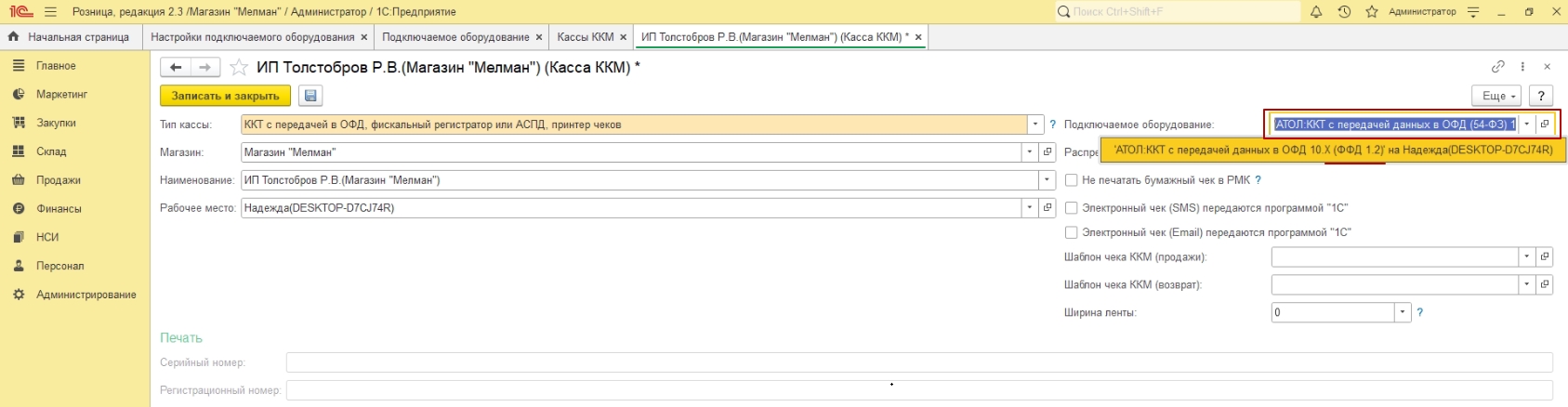Open the Персонал section
This screenshot has width=1568, height=407.
click(60, 266)
